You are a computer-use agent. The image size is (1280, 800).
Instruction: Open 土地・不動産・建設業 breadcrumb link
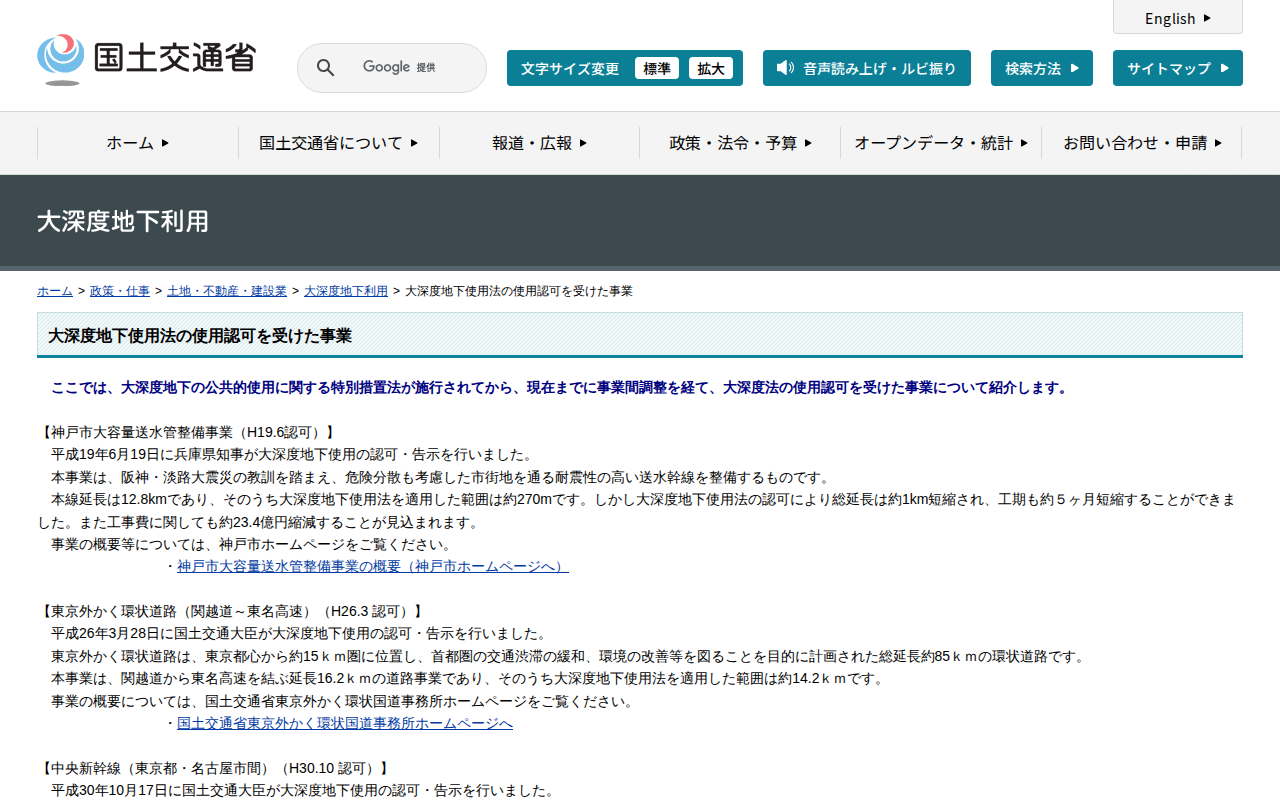(x=226, y=291)
